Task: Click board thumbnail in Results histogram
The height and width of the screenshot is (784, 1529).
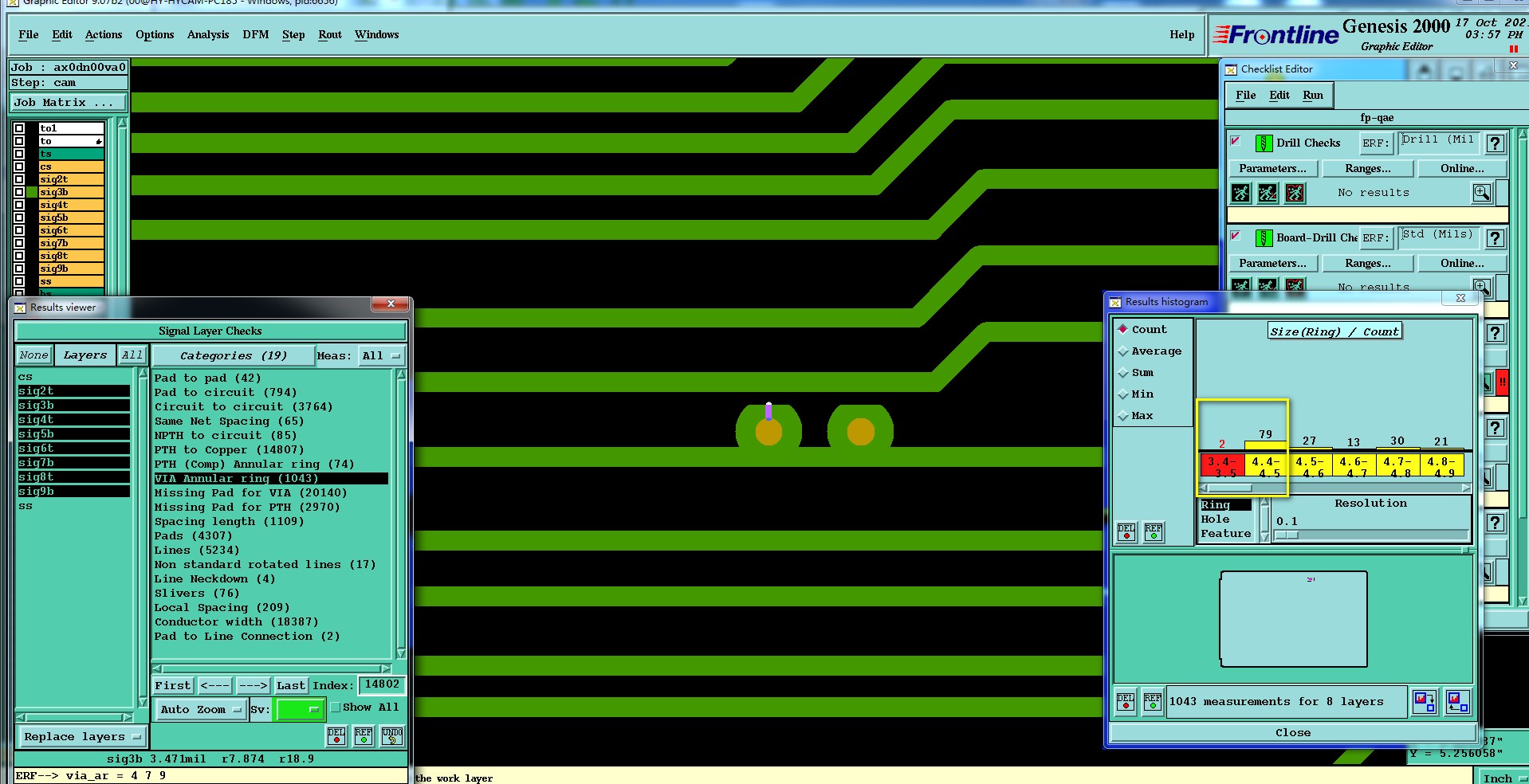Action: 1293,619
